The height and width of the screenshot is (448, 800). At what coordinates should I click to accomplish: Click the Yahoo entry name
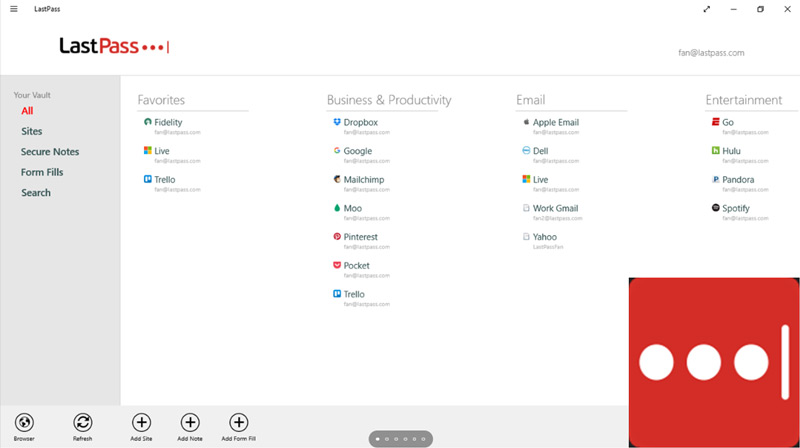pos(545,237)
